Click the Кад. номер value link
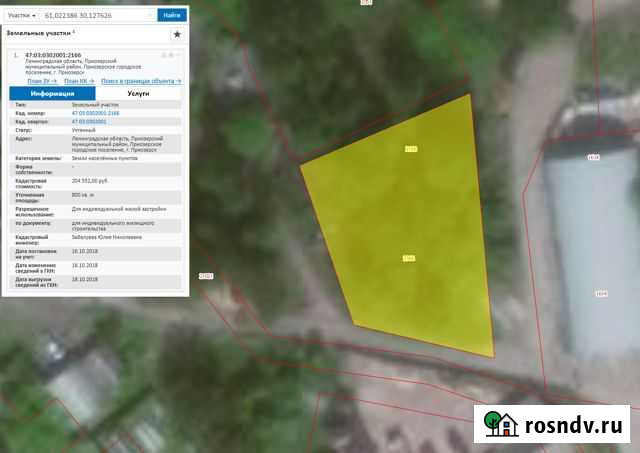Viewport: 640px width, 453px height. (x=92, y=113)
